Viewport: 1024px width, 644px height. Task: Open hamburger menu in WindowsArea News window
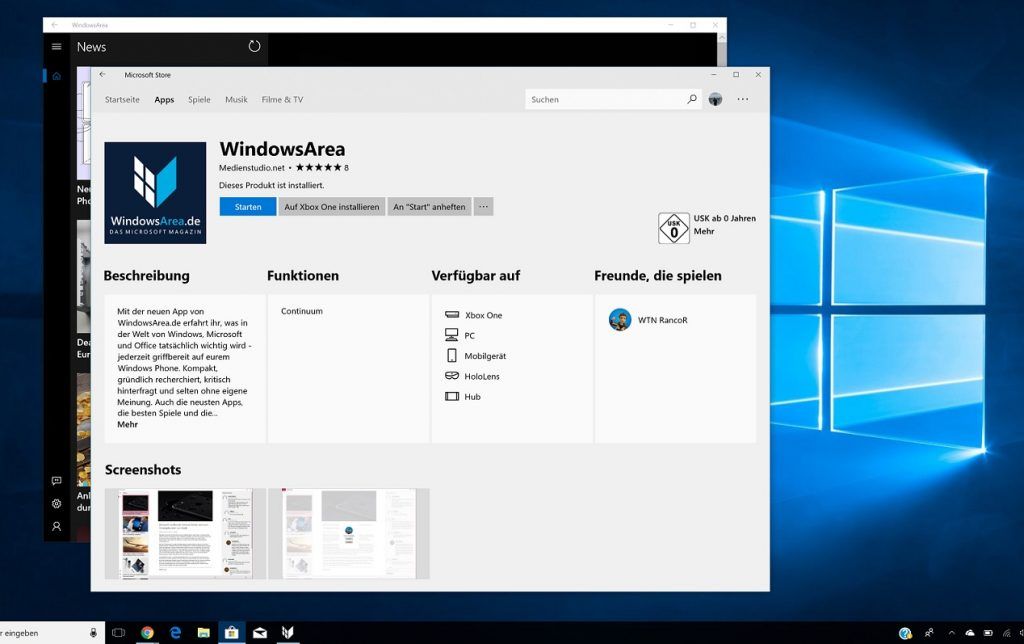coord(57,46)
